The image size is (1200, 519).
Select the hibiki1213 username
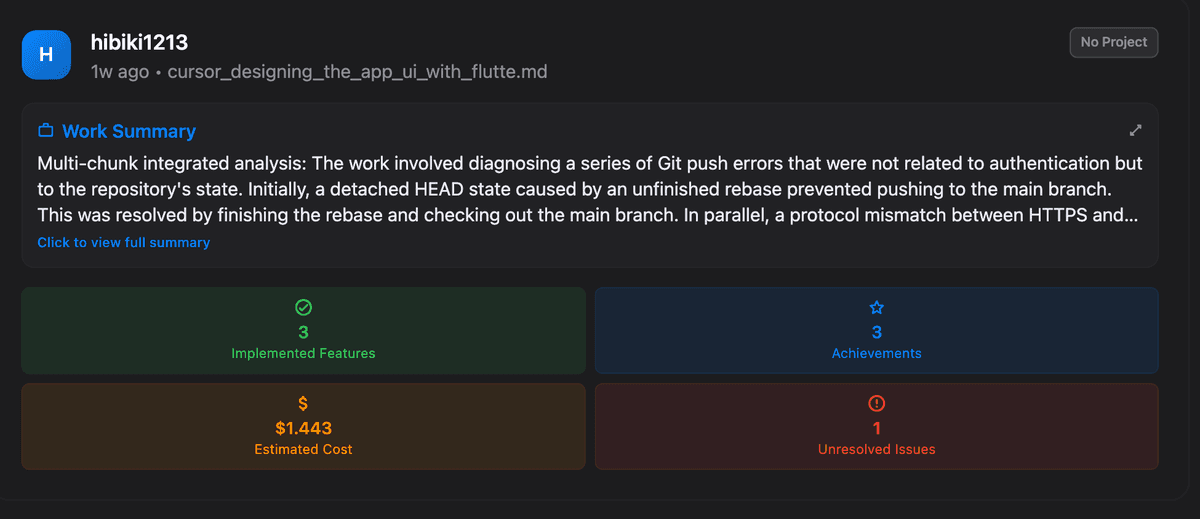139,42
